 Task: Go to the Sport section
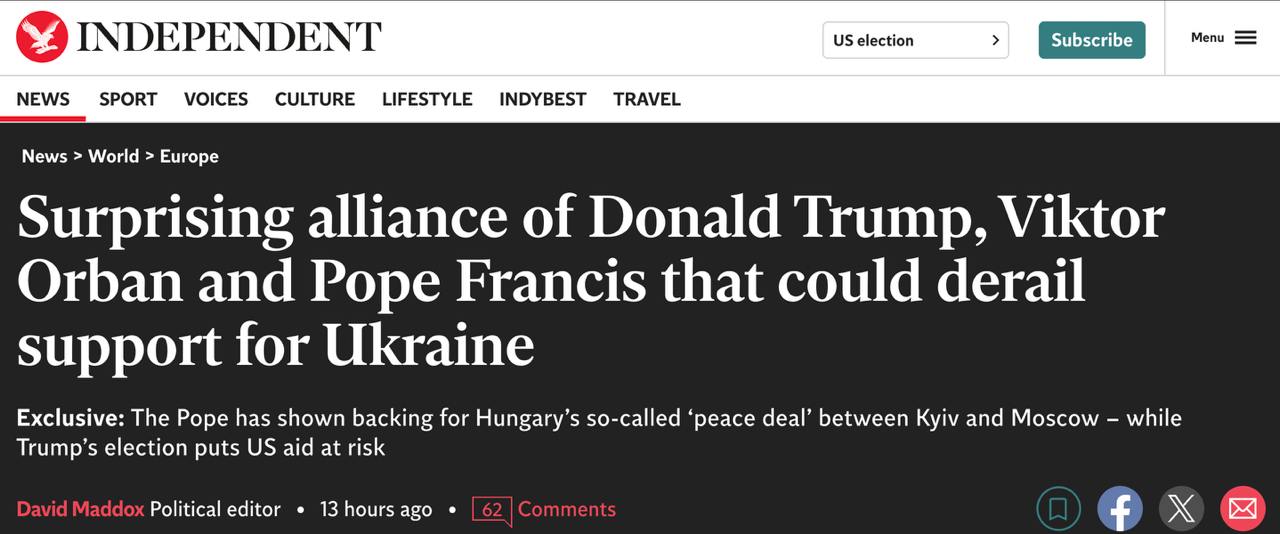(x=128, y=99)
